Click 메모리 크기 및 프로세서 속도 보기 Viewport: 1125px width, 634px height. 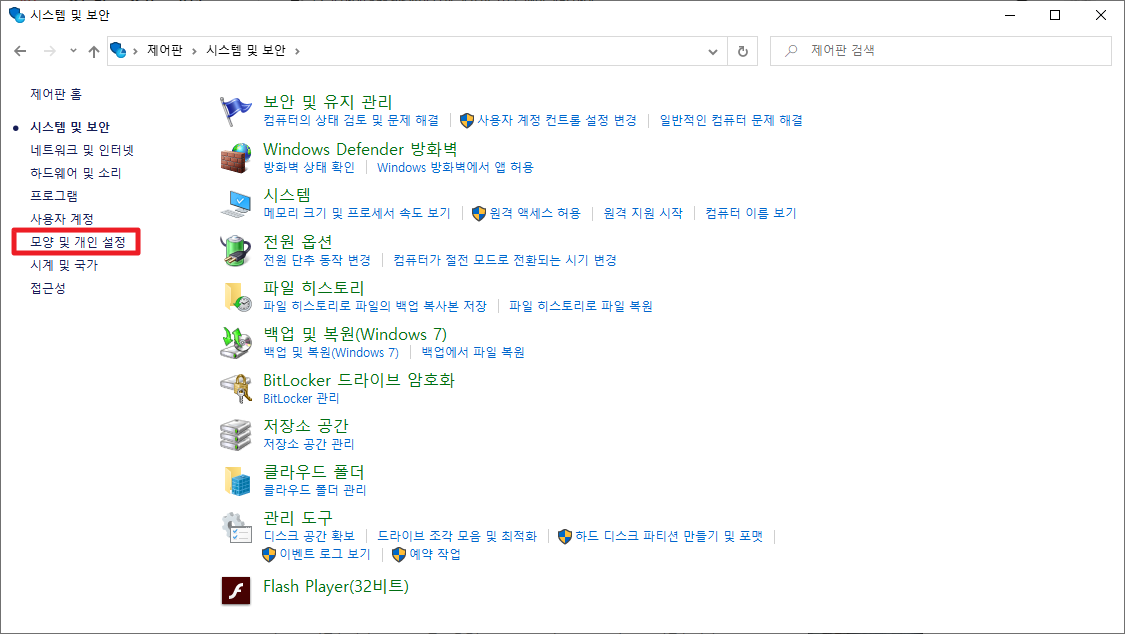pos(357,213)
